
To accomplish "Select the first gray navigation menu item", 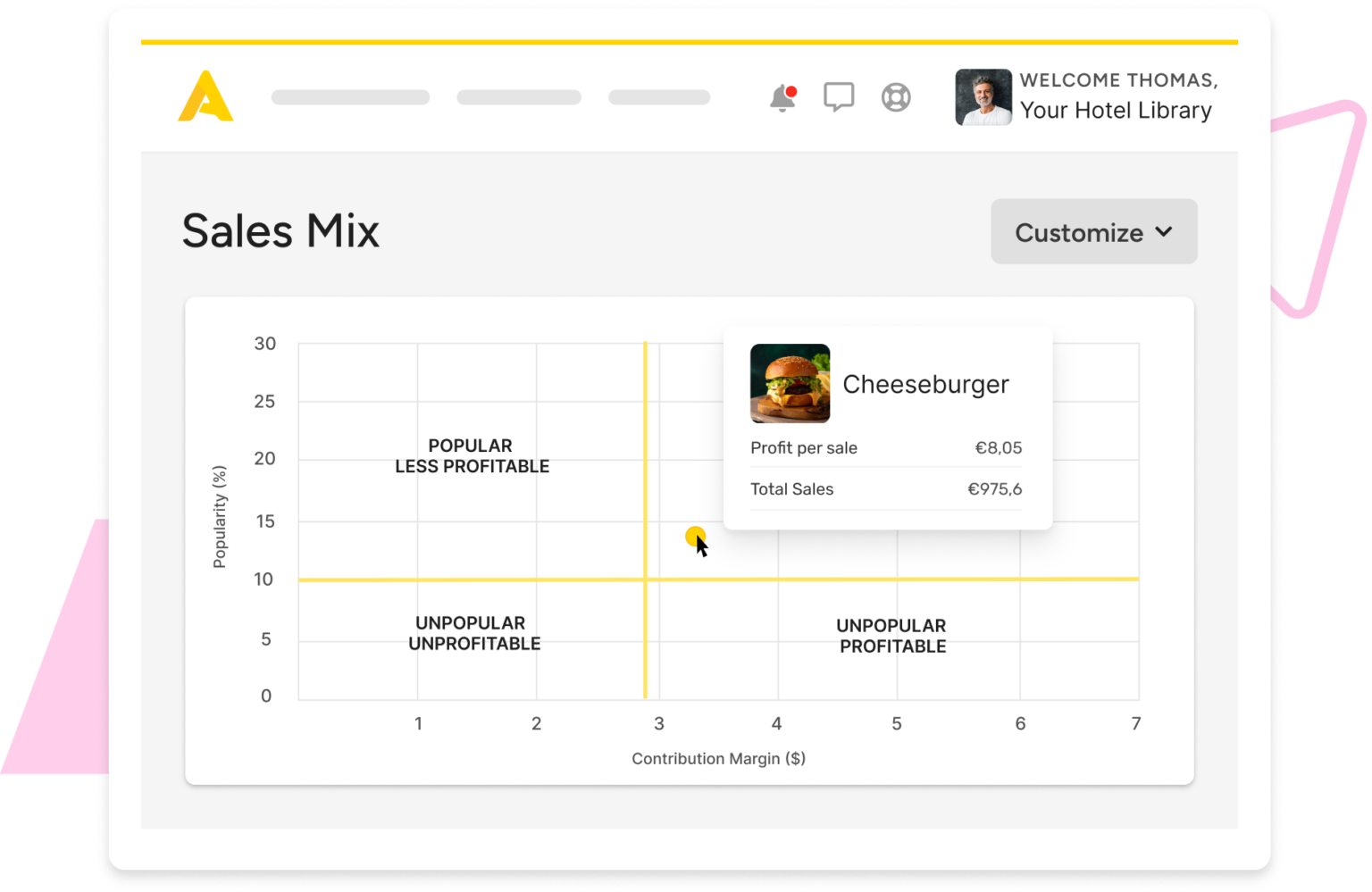I will click(349, 96).
